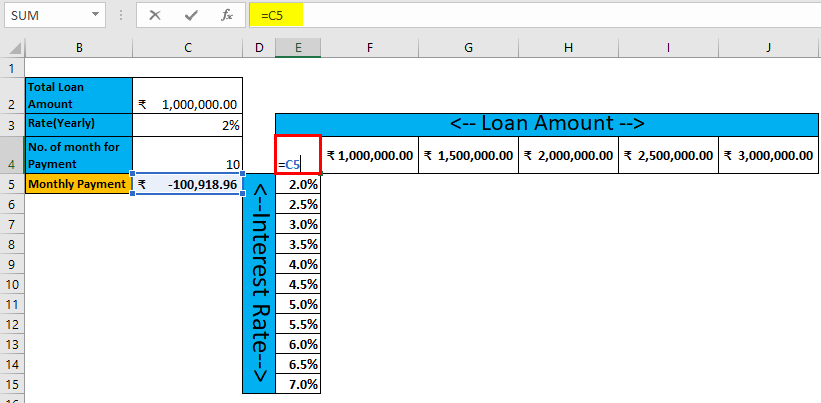Screen dimensions: 821x403
Task: Click the loan value cell ₹ 1,000,000.00 in column C
Action: click(x=188, y=96)
